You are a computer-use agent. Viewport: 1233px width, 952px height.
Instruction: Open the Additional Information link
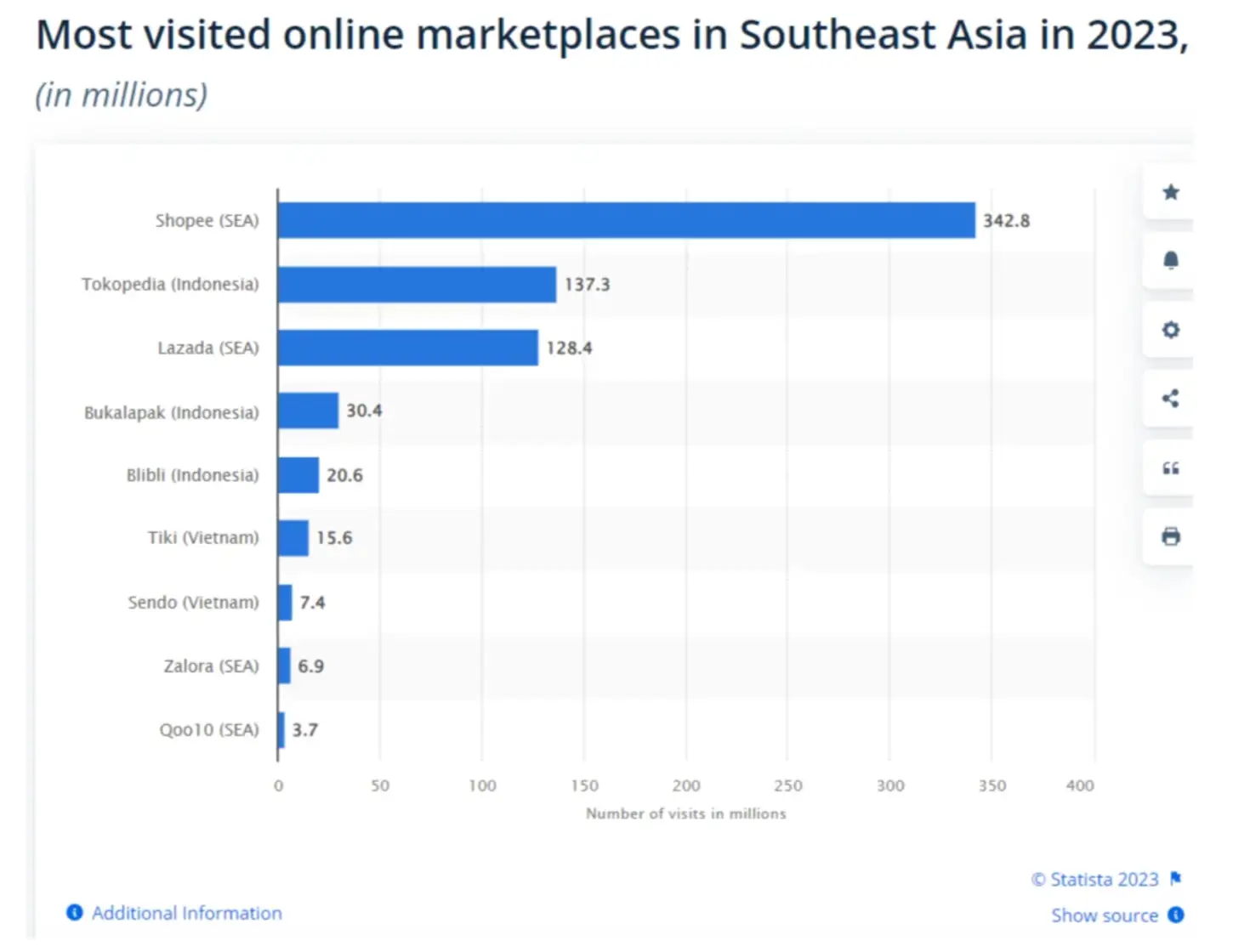[x=187, y=913]
